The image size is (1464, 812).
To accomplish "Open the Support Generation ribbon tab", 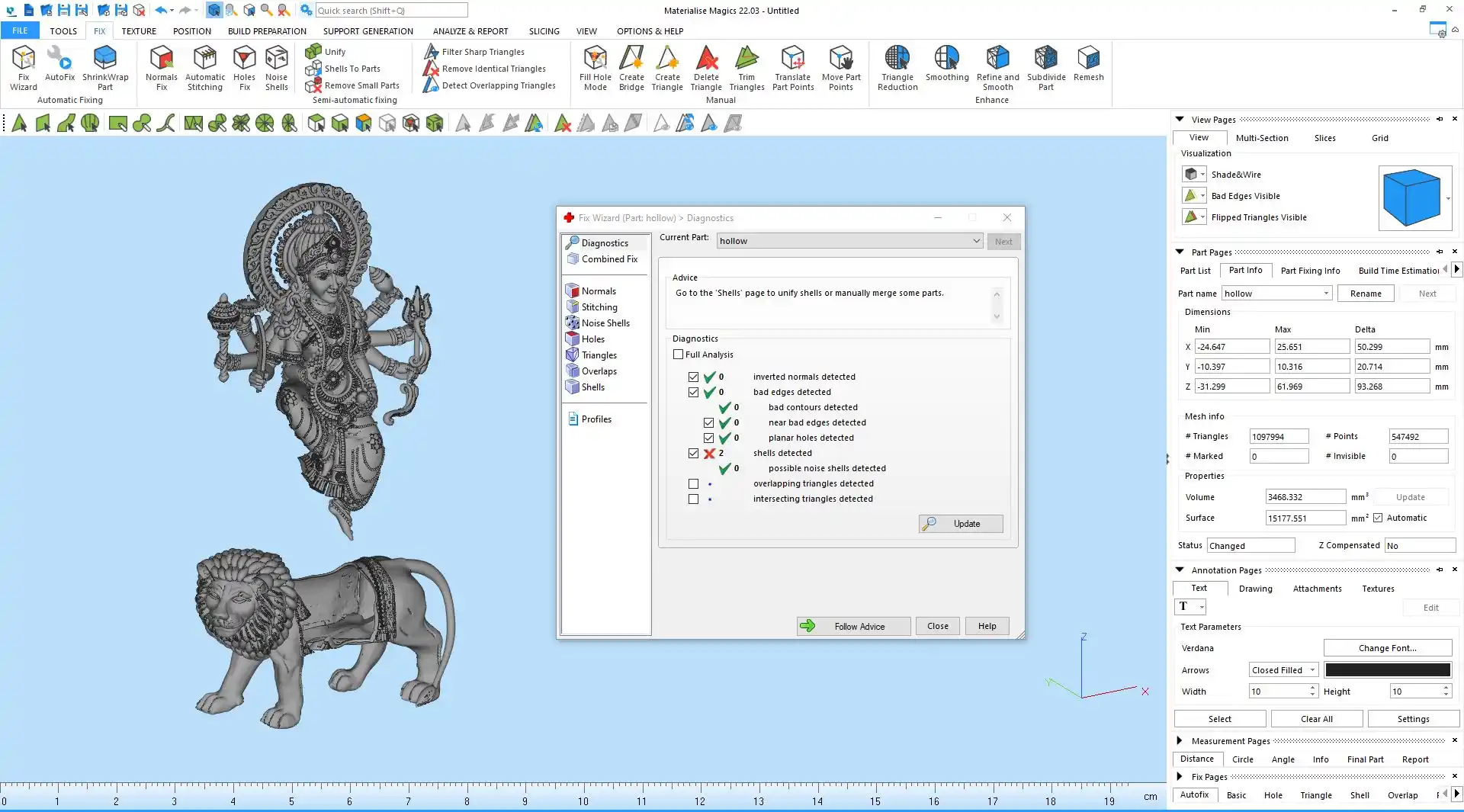I will point(368,31).
